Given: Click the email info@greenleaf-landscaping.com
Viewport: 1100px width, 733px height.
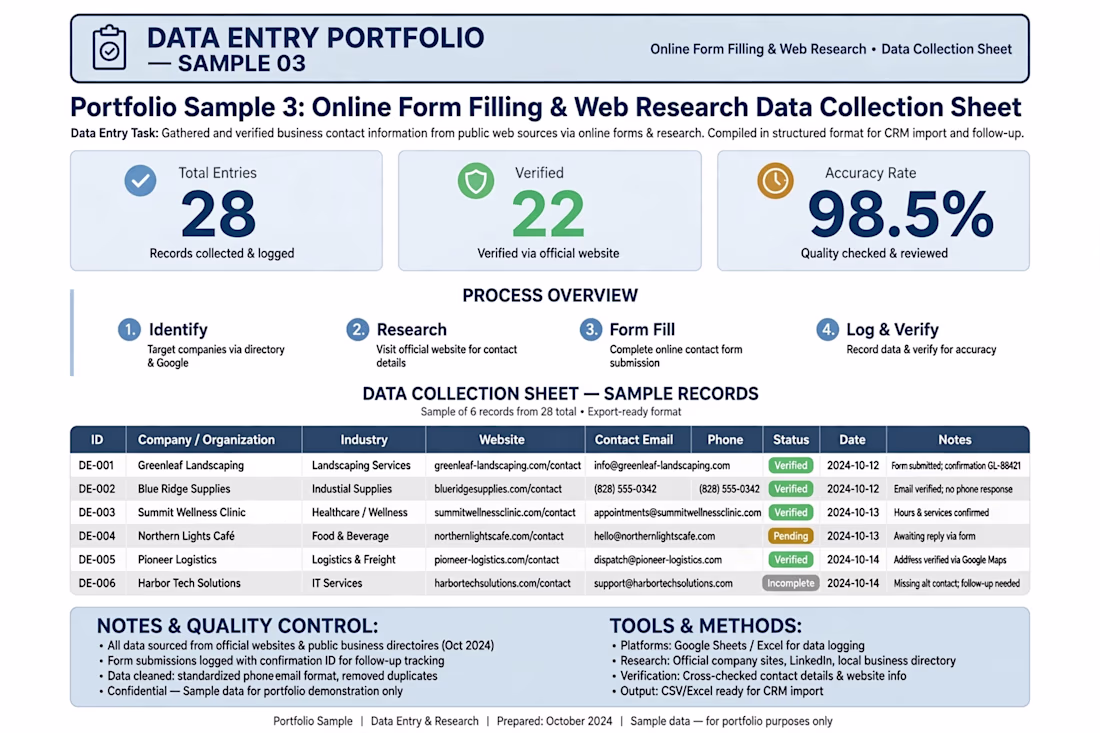Looking at the screenshot, I should 662,465.
